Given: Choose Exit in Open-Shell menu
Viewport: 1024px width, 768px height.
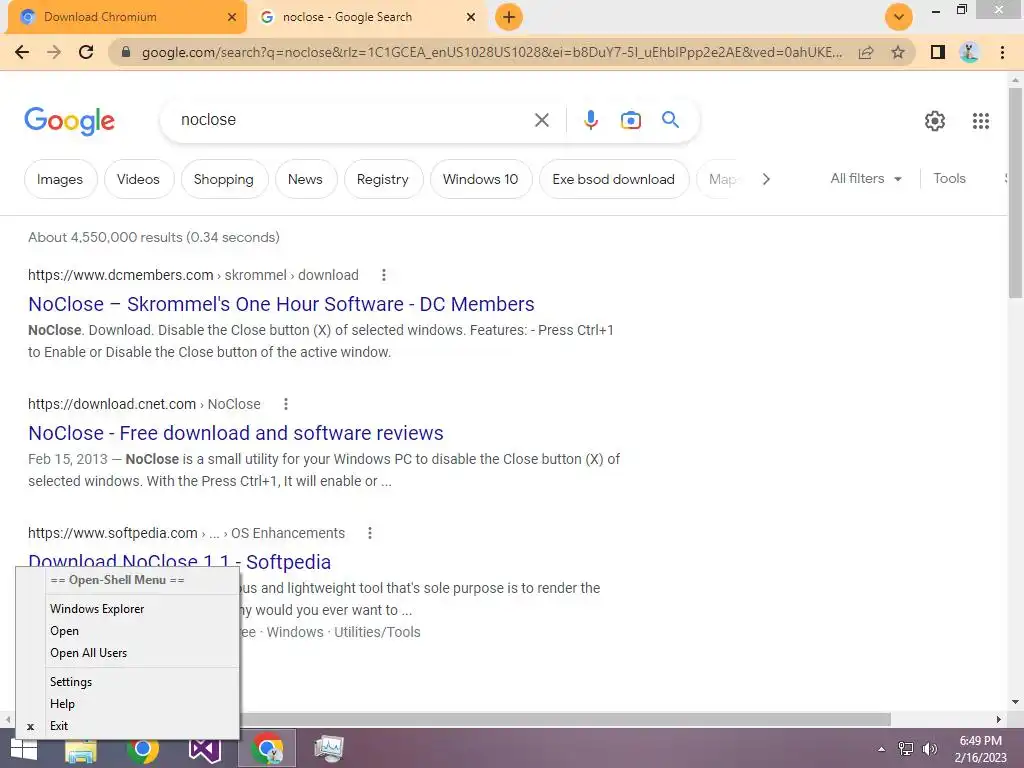Looking at the screenshot, I should (142, 726).
